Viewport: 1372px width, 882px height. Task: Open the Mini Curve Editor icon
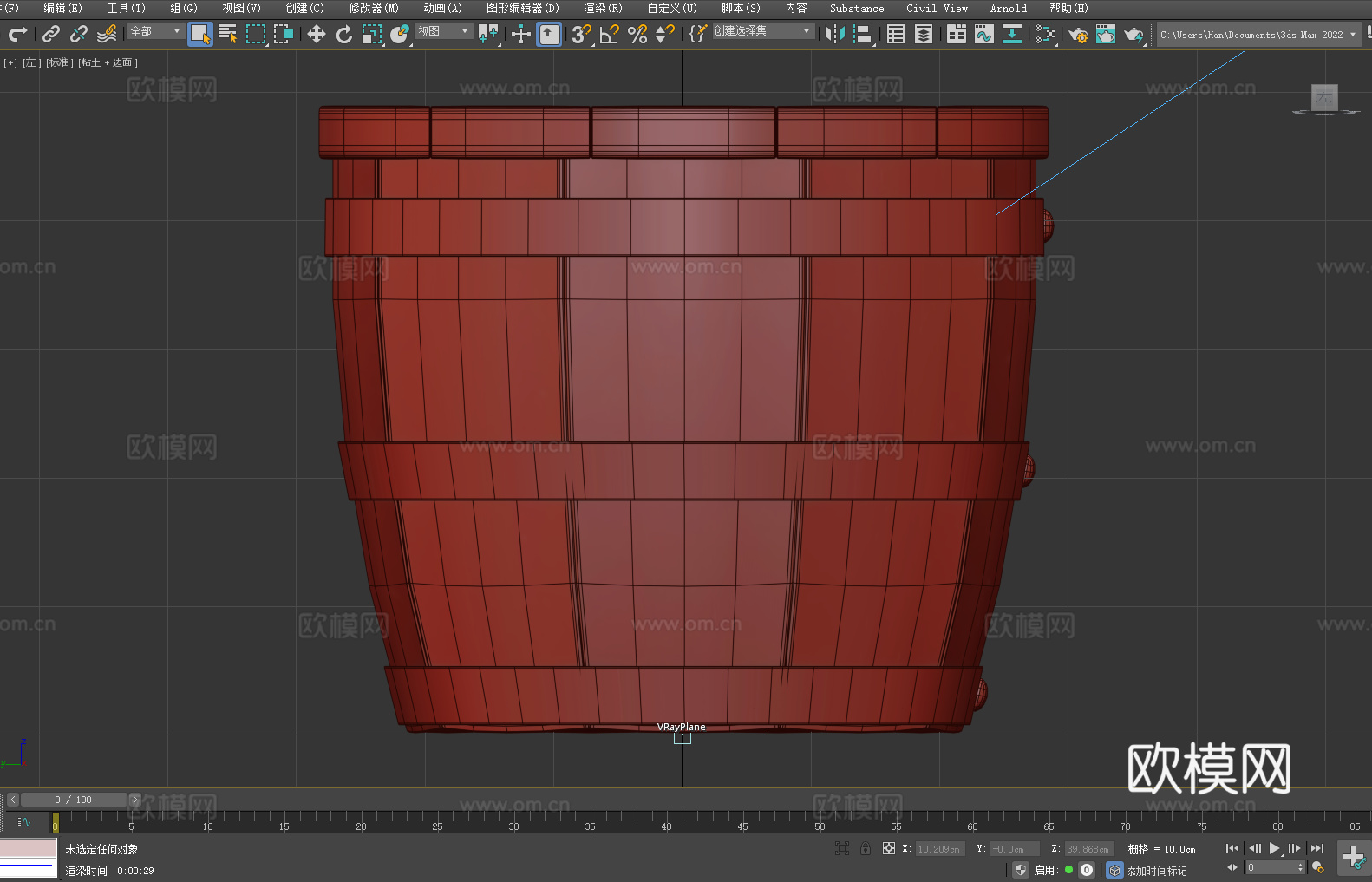coord(24,821)
